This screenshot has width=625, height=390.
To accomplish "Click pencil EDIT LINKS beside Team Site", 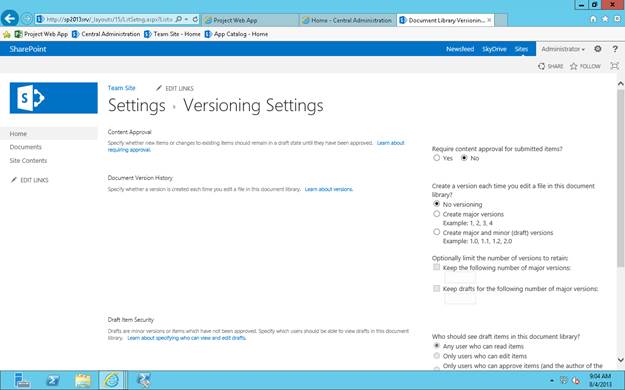I will click(x=175, y=88).
